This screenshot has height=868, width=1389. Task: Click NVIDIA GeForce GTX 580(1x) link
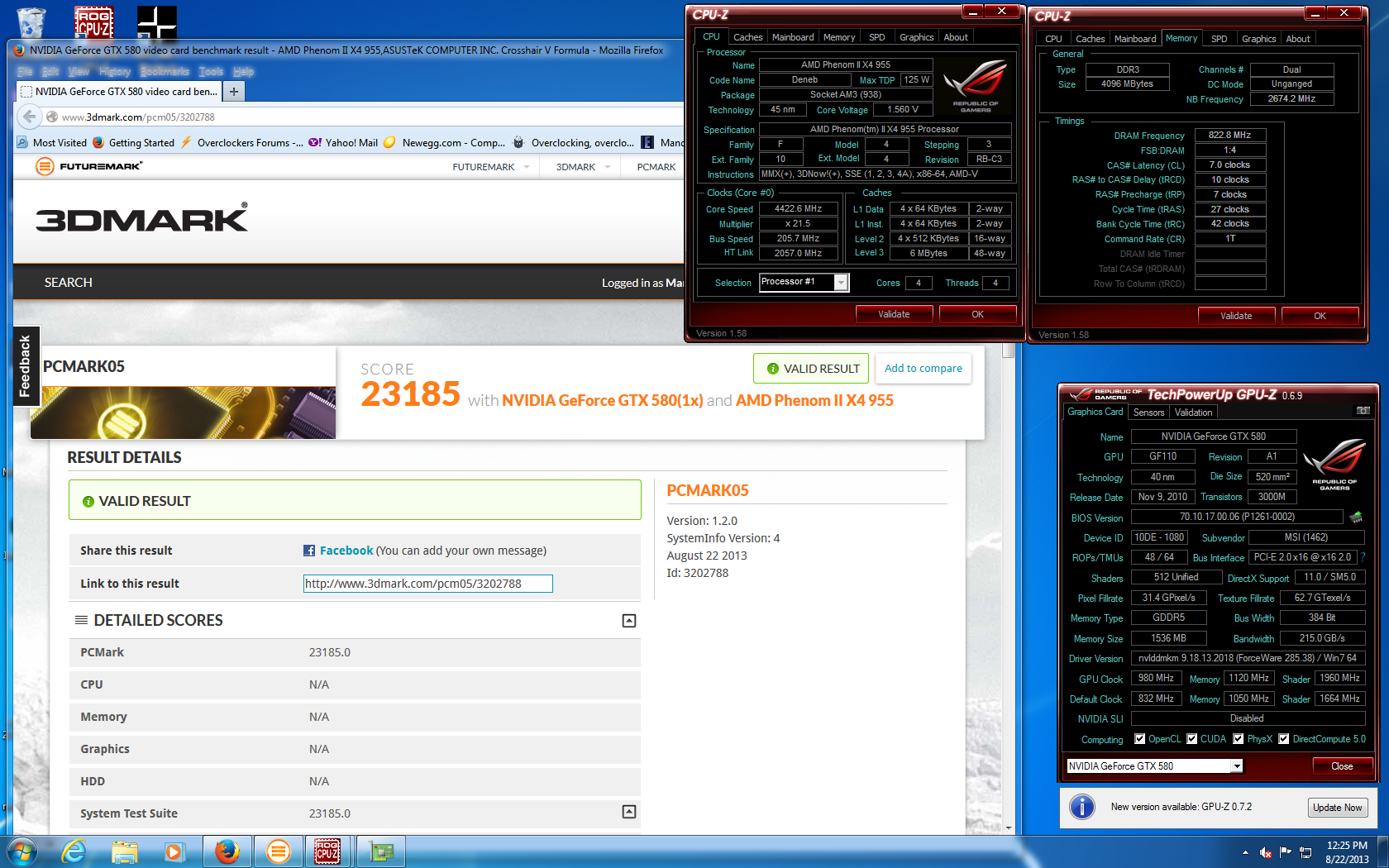[602, 400]
